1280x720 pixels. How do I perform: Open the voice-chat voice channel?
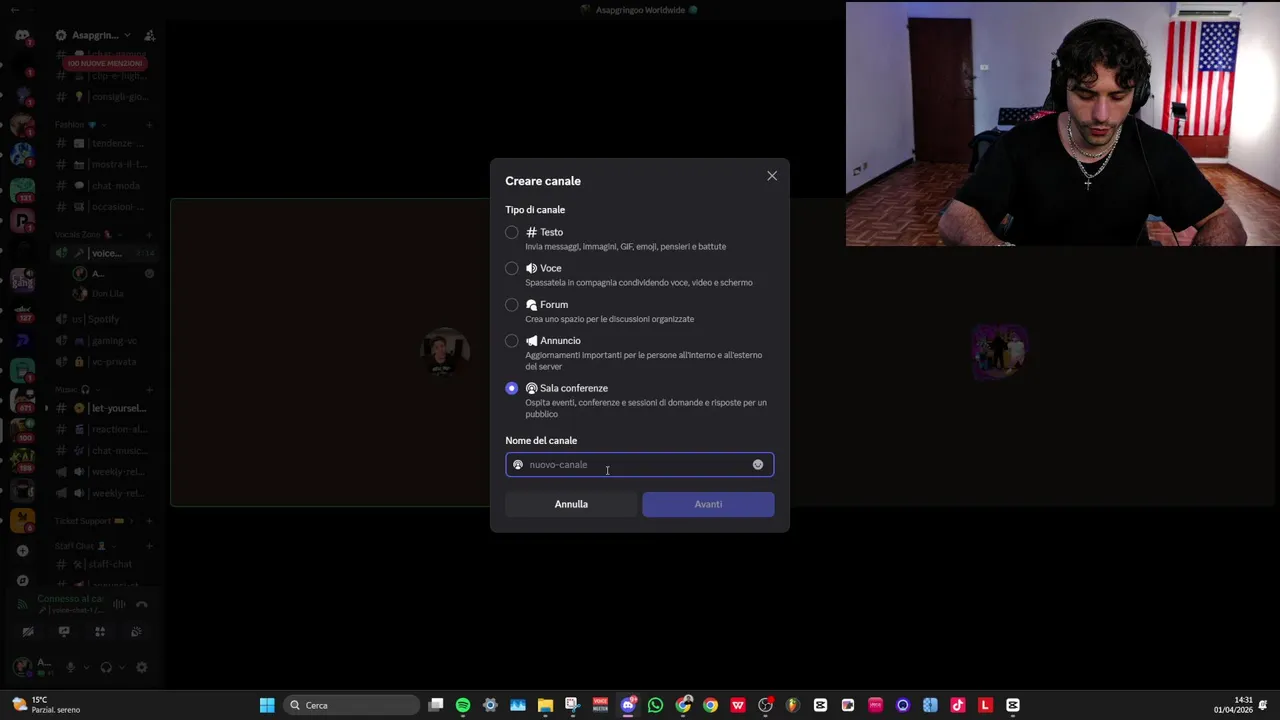point(105,253)
